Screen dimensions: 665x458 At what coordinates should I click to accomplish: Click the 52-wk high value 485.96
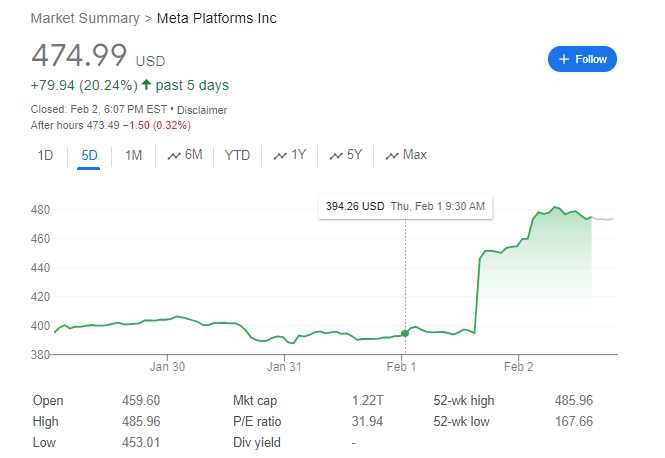[x=573, y=401]
